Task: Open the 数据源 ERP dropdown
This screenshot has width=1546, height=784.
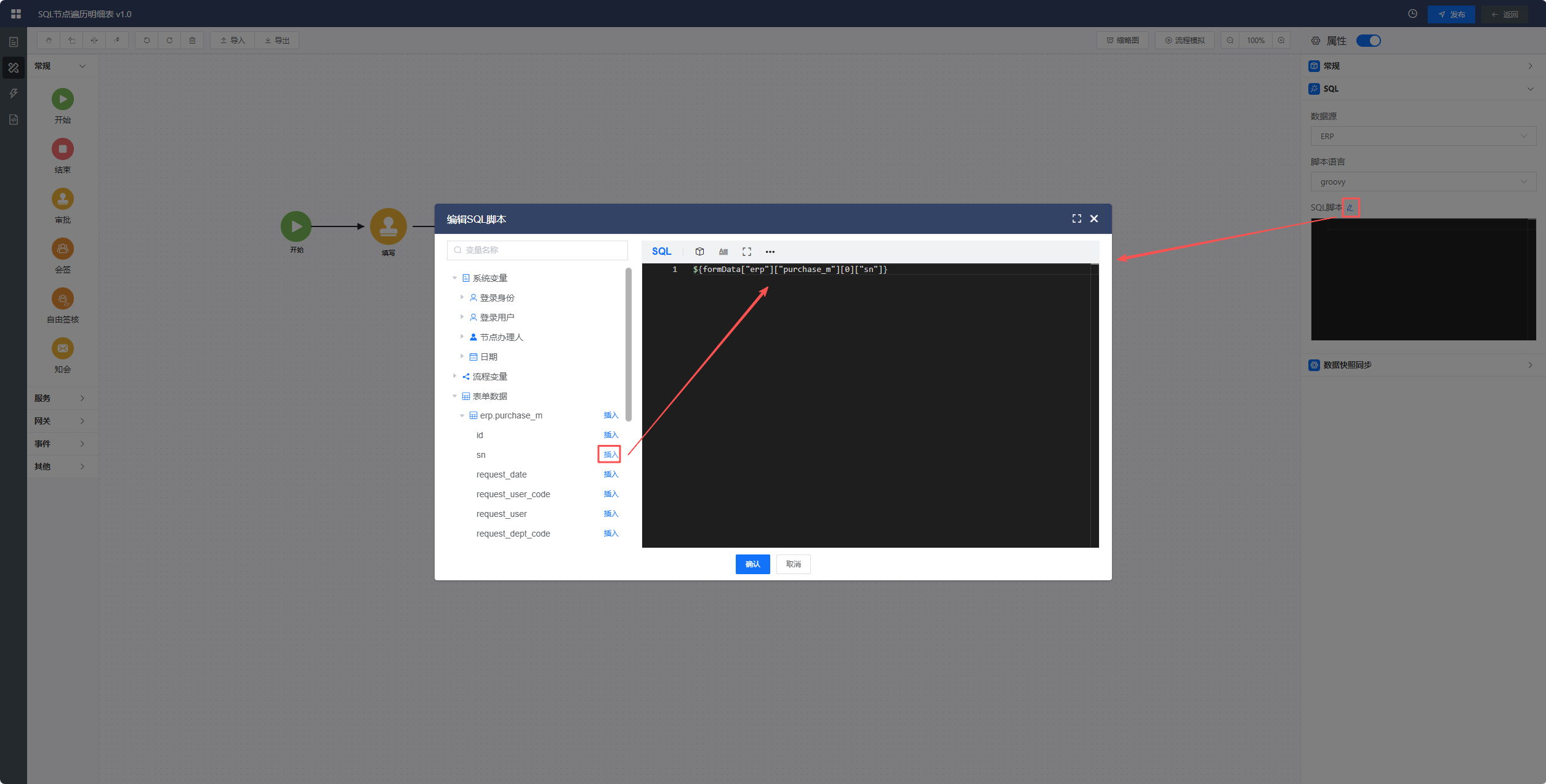Action: click(x=1423, y=137)
